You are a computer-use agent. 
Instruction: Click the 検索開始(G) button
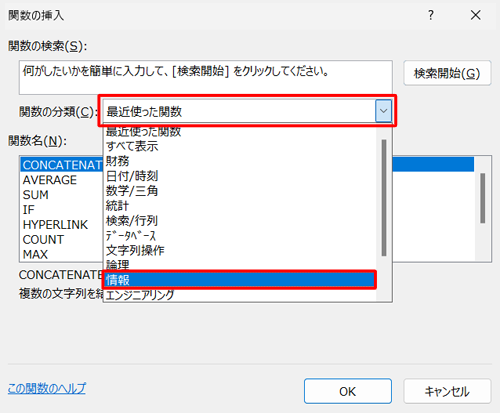click(447, 73)
